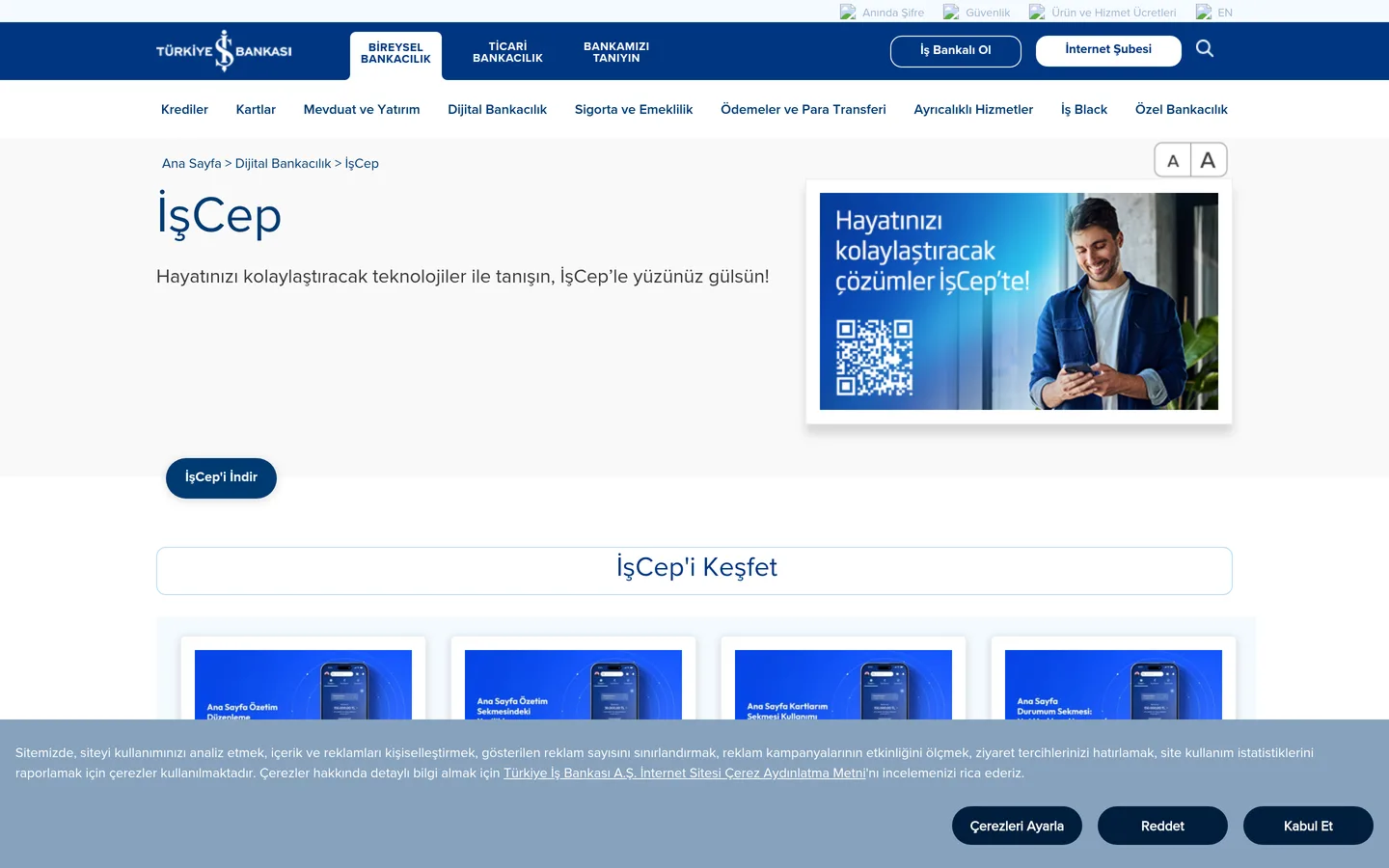Click the İş Bankalı Ol button
The height and width of the screenshot is (868, 1389).
click(x=956, y=51)
